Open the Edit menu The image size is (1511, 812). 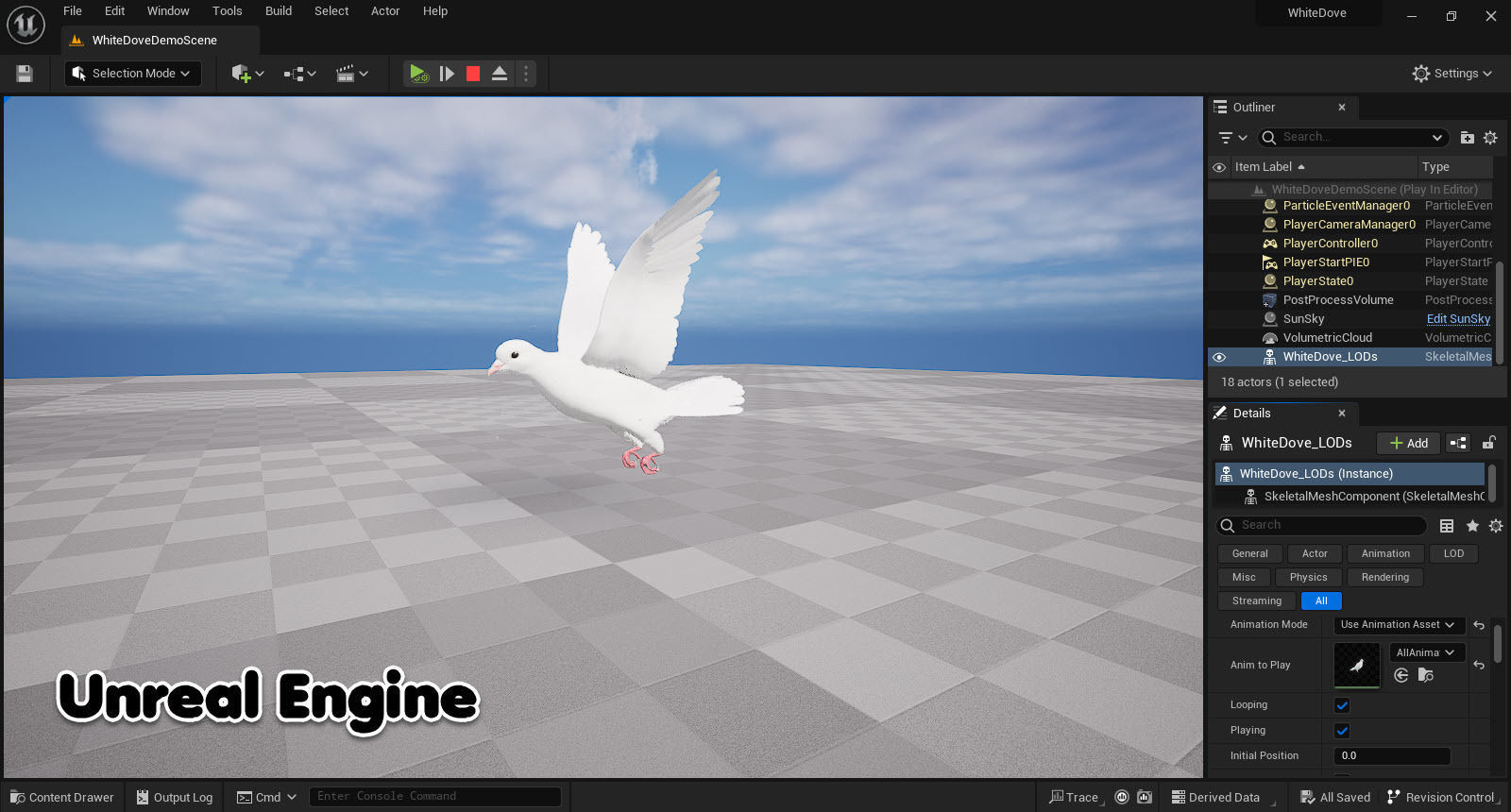(115, 11)
